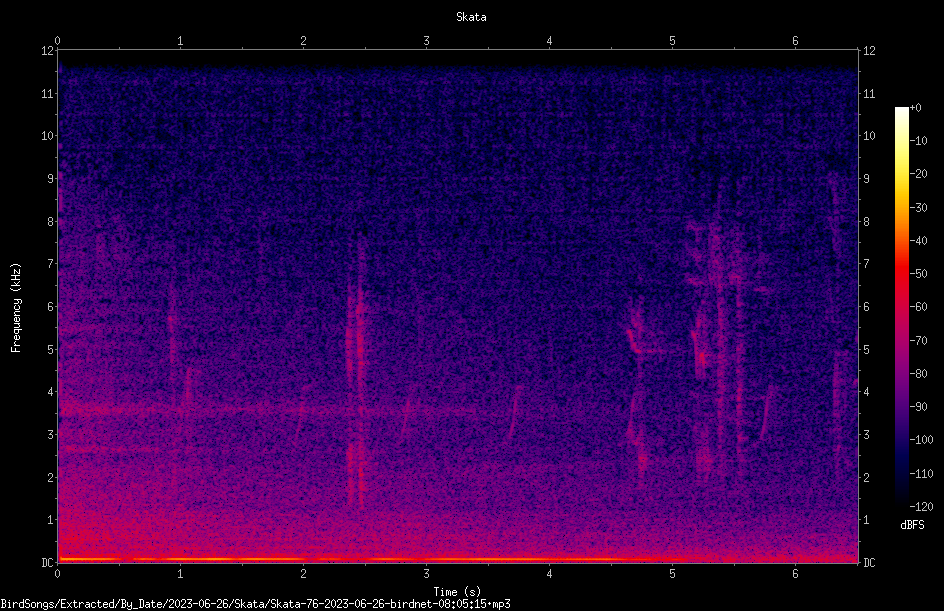Image resolution: width=944 pixels, height=611 pixels.
Task: Click the Skata-76 mp3 file path caption
Action: pos(255,604)
